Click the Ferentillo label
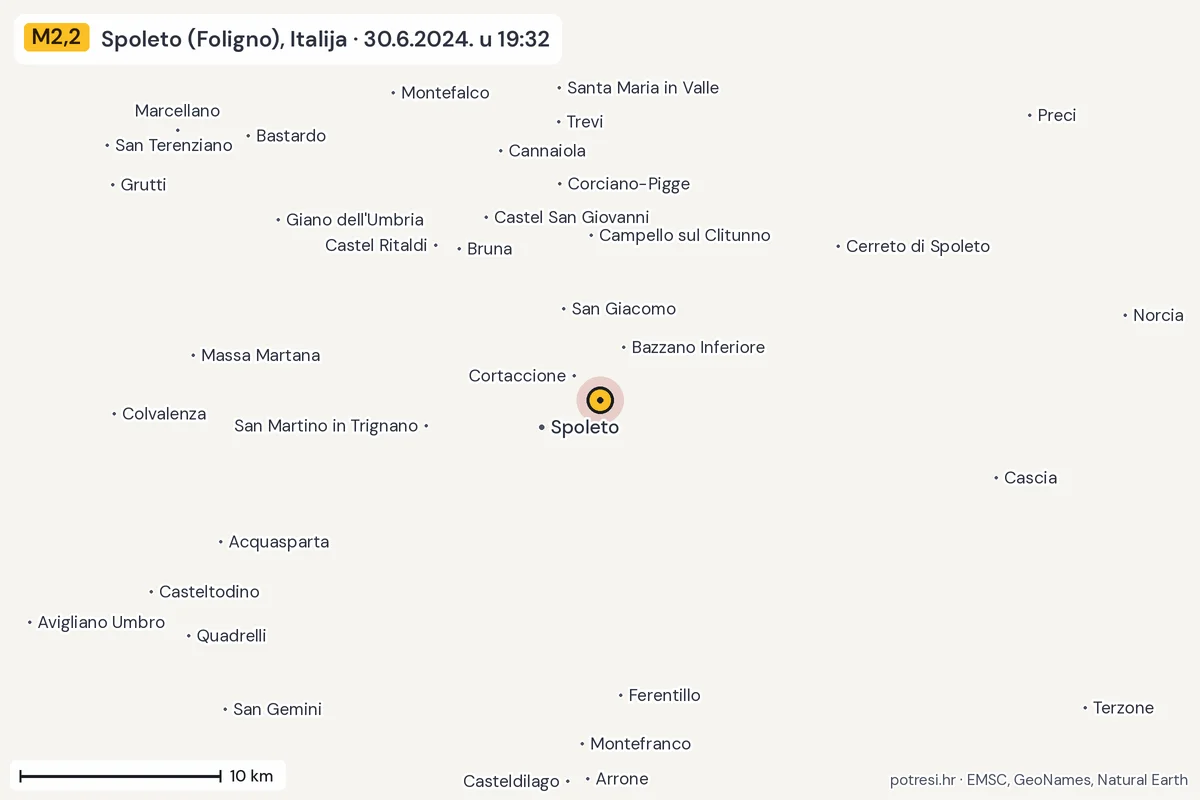 [x=664, y=695]
